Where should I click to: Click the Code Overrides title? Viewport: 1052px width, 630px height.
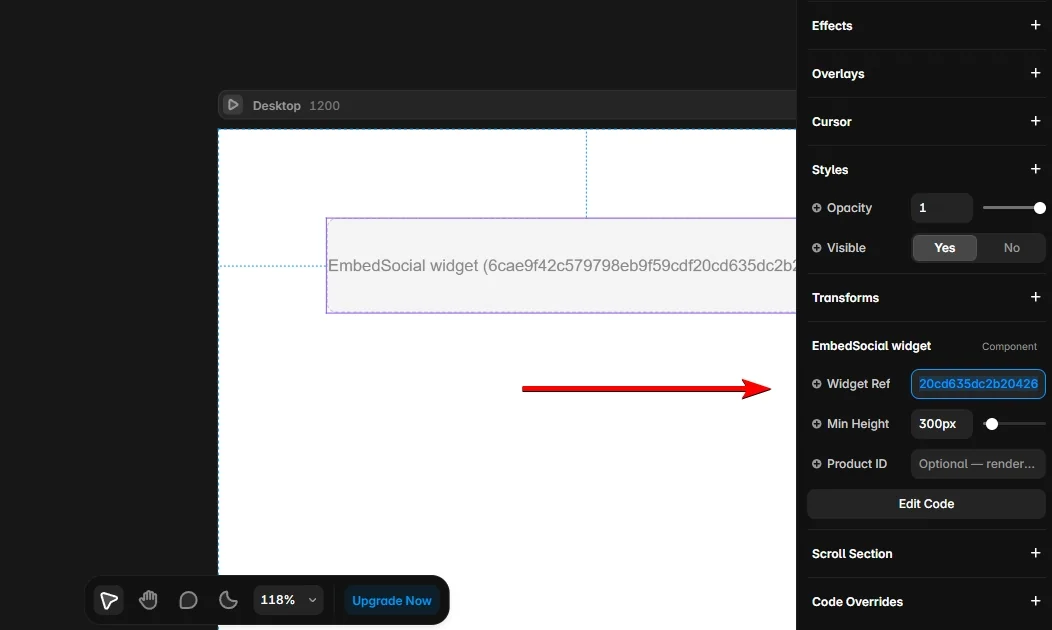pyautogui.click(x=857, y=602)
